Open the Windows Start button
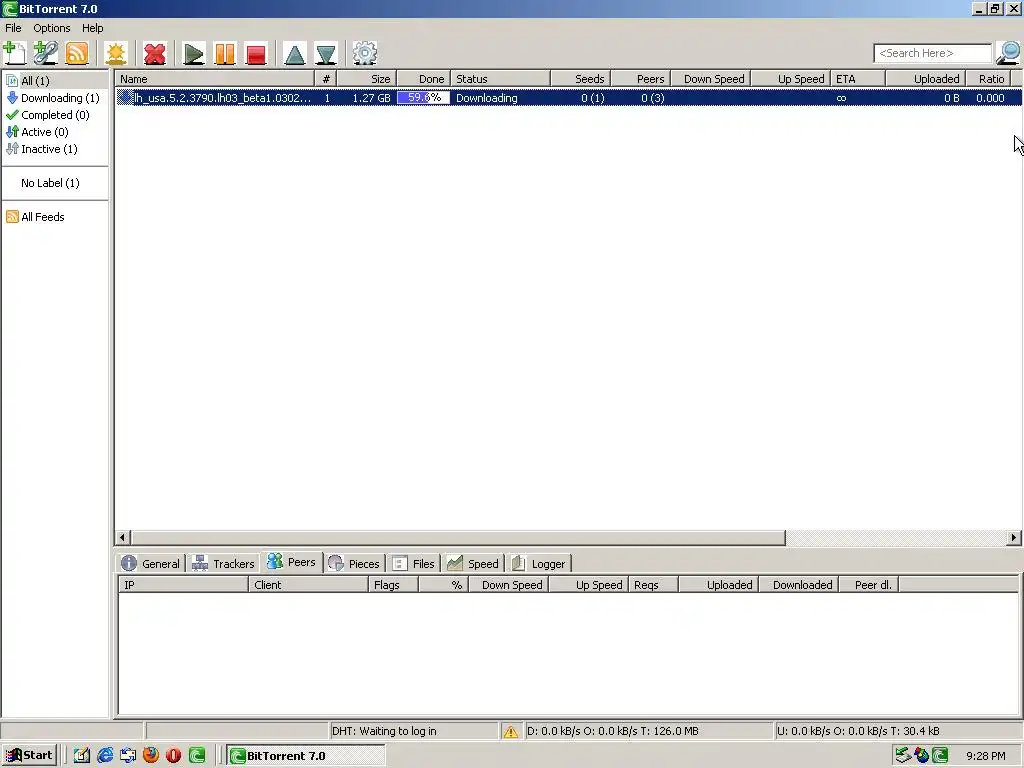This screenshot has width=1024, height=768. tap(29, 756)
